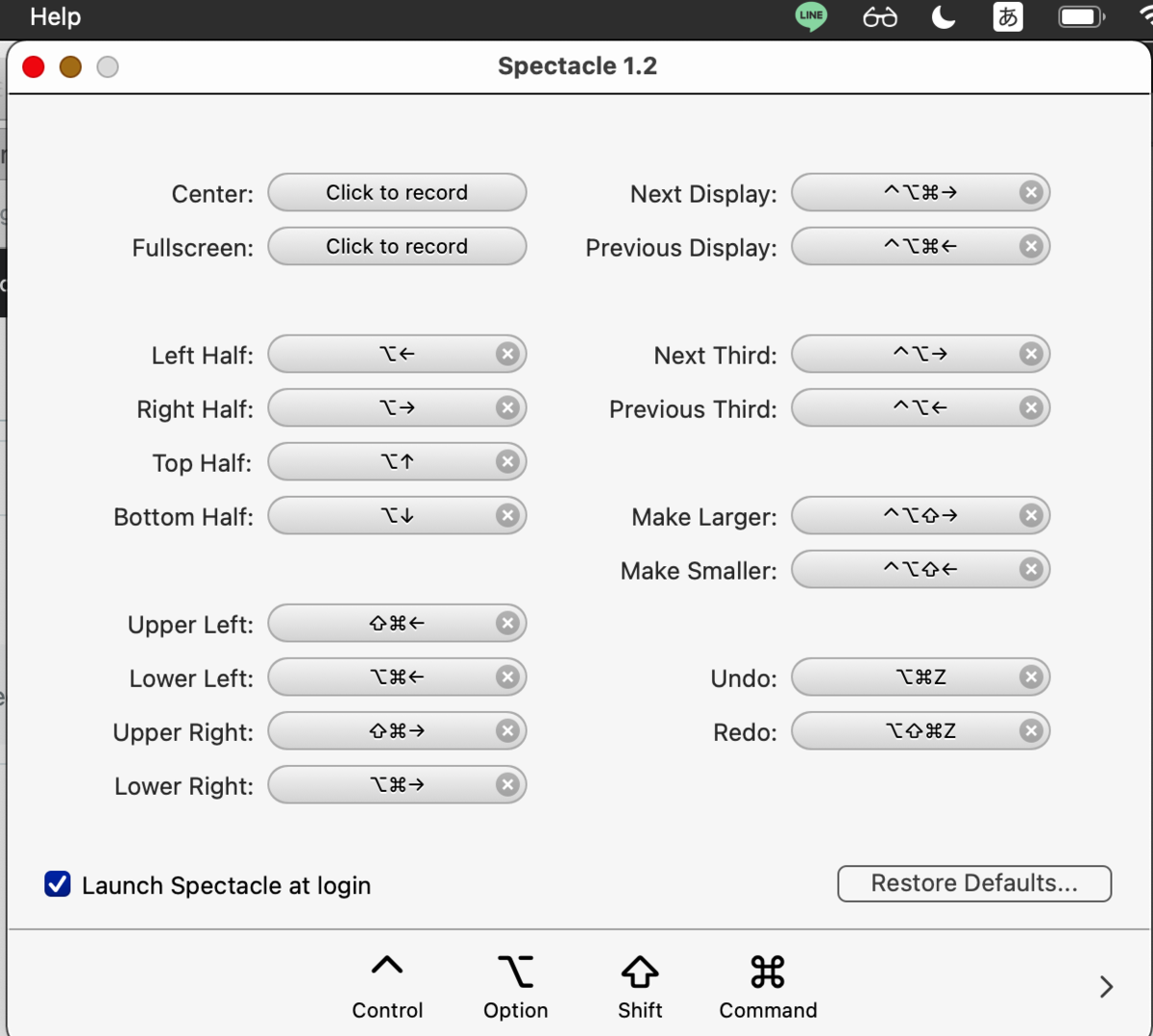Click the Command key legend icon
1153x1036 pixels.
click(768, 972)
